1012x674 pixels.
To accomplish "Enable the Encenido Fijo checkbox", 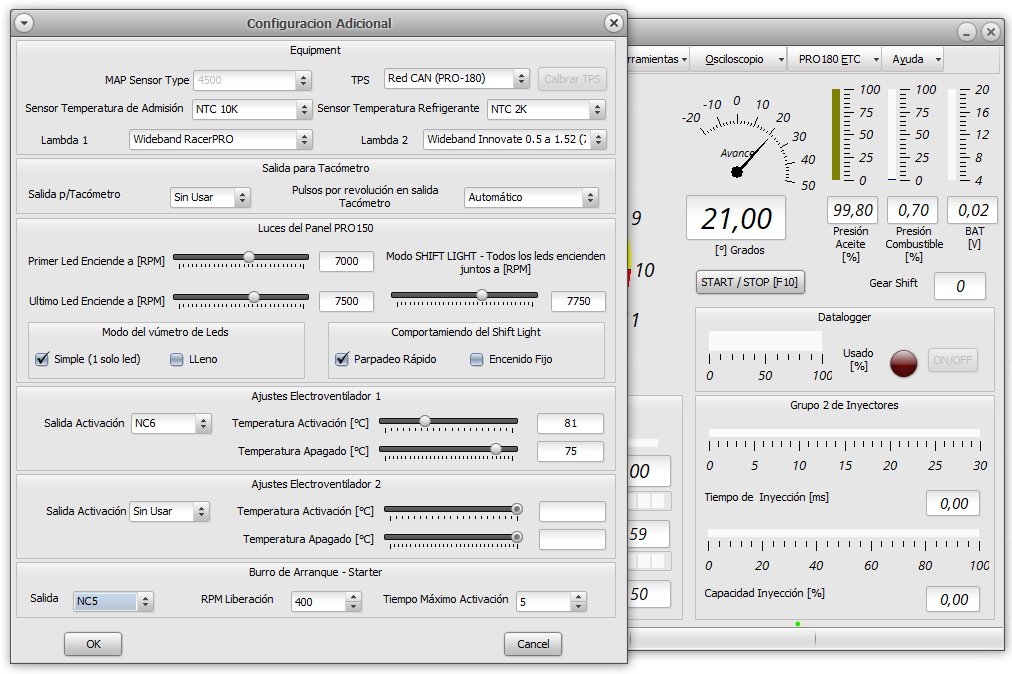I will point(476,360).
